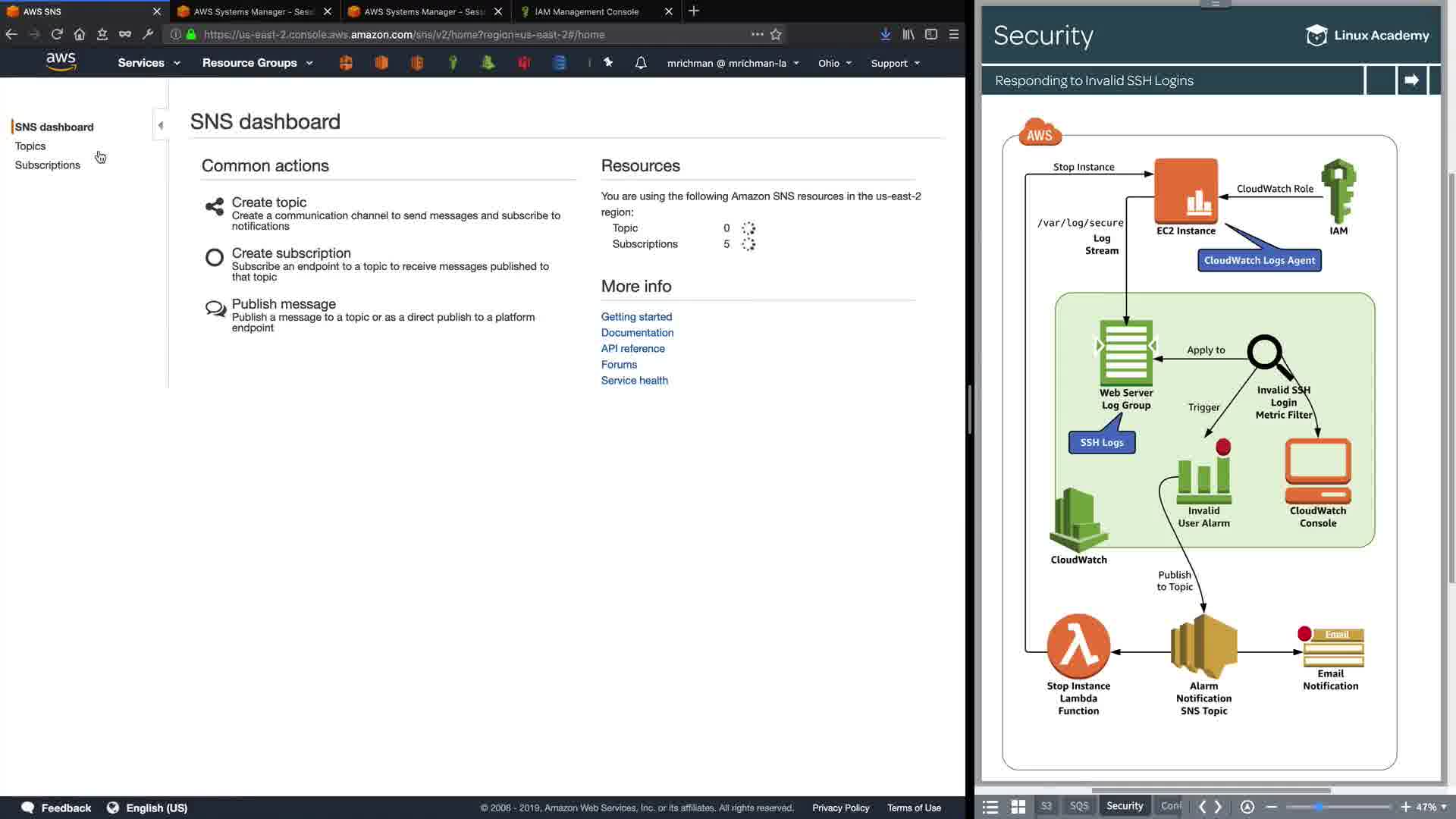Viewport: 1456px width, 819px height.
Task: Select the SQS tab in bottom bar
Action: coord(1078,806)
